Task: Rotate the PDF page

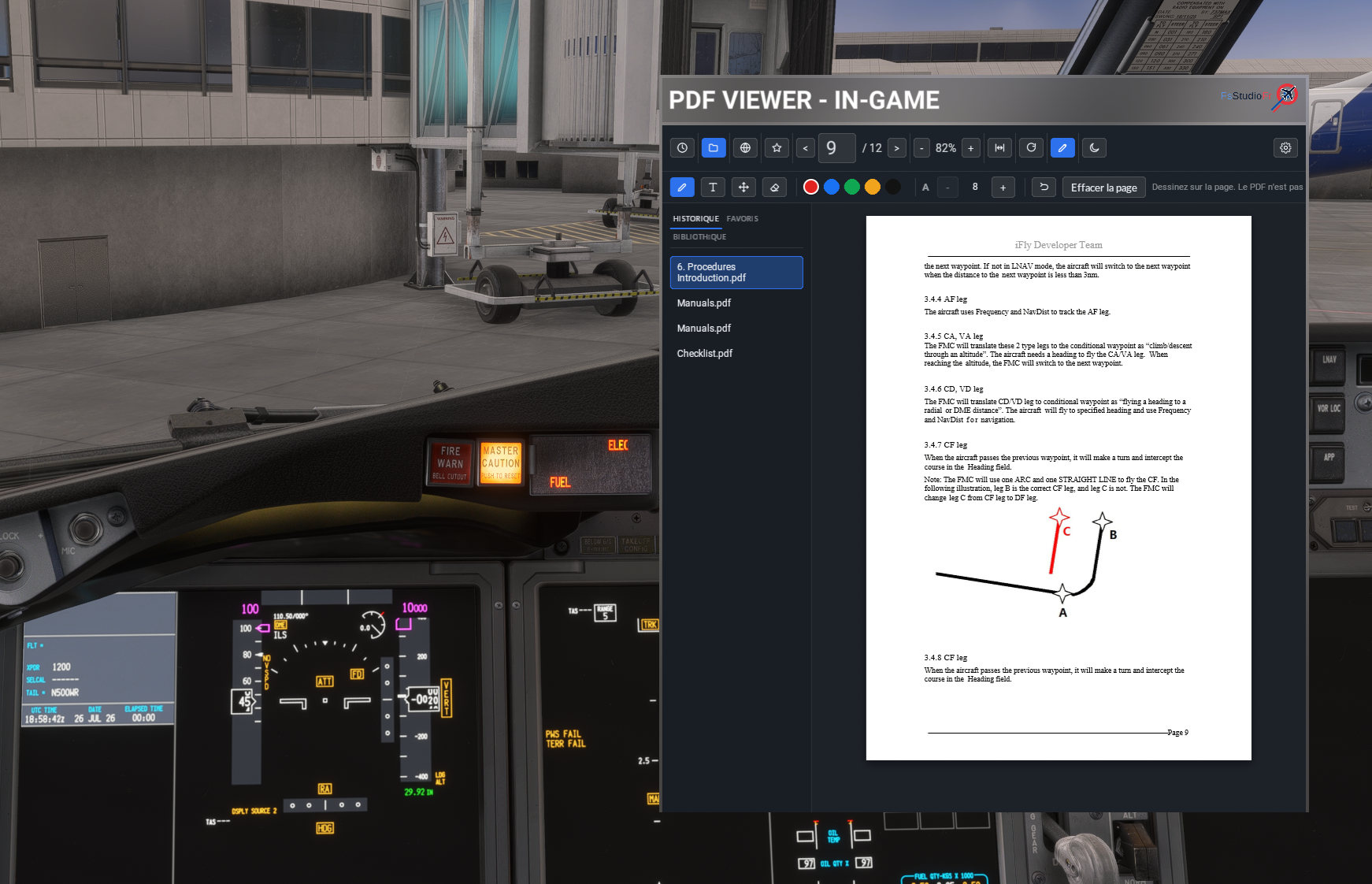Action: pyautogui.click(x=1031, y=148)
